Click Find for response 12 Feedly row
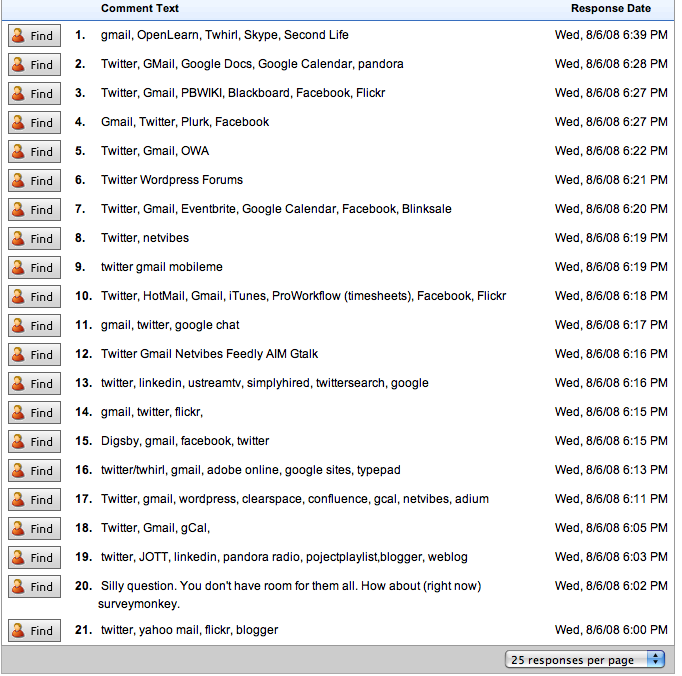The width and height of the screenshot is (682, 676). click(34, 355)
